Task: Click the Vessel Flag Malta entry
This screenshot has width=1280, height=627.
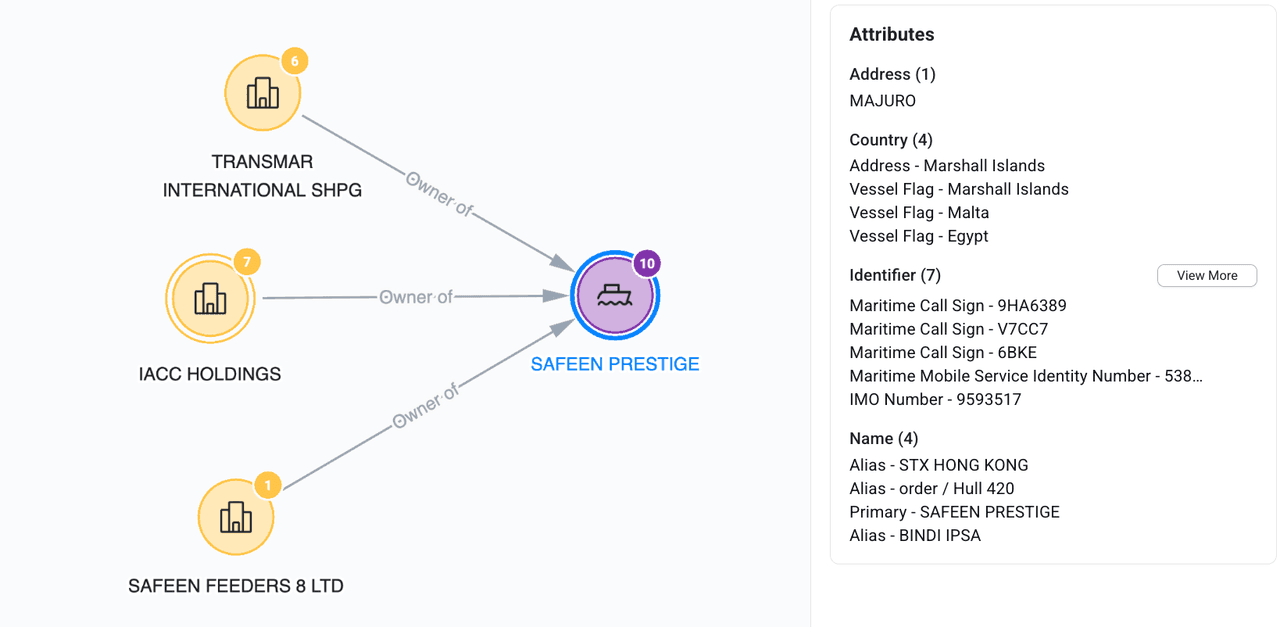Action: point(919,213)
